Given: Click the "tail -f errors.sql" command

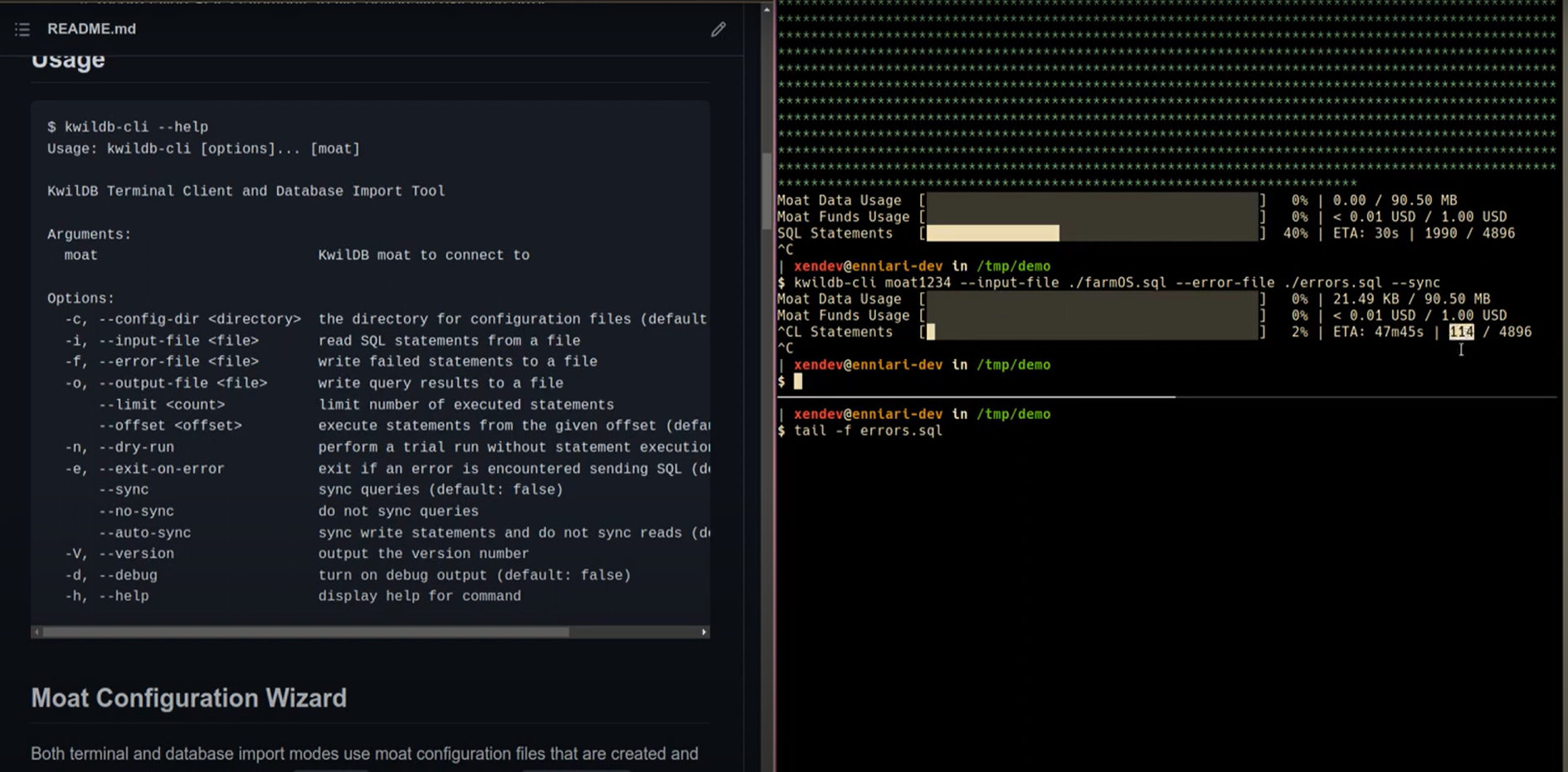Looking at the screenshot, I should 868,430.
